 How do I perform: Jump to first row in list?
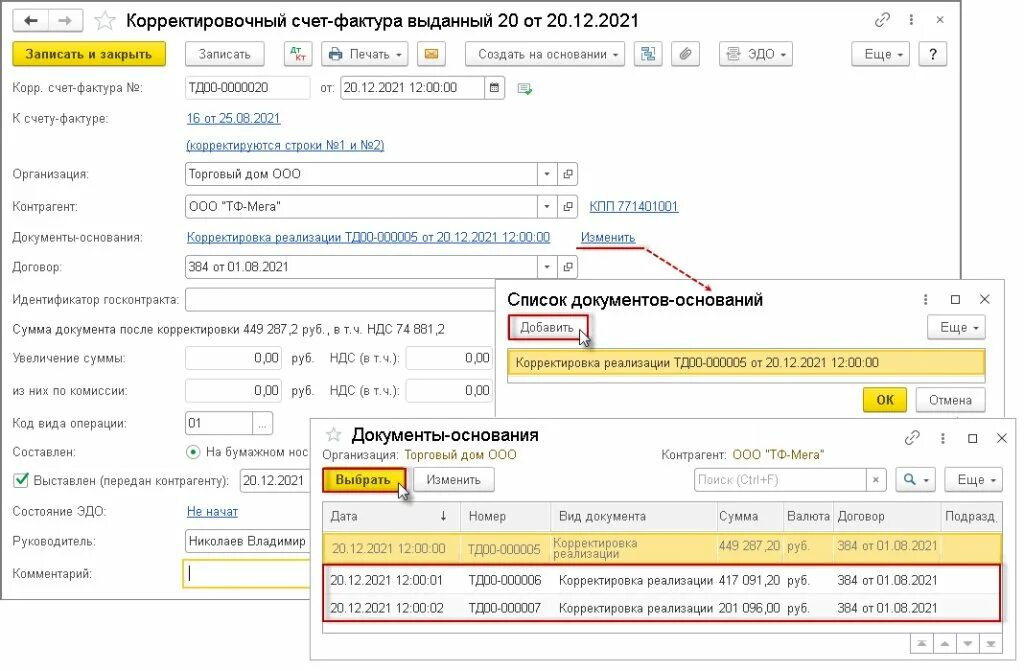tap(921, 644)
